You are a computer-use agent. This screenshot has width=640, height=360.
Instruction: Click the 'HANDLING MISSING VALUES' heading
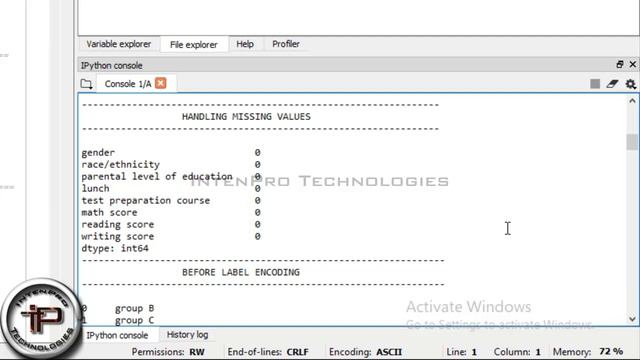tap(246, 117)
